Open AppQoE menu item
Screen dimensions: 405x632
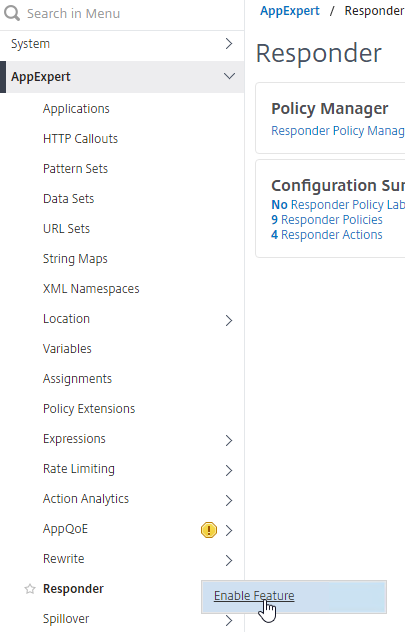click(65, 529)
